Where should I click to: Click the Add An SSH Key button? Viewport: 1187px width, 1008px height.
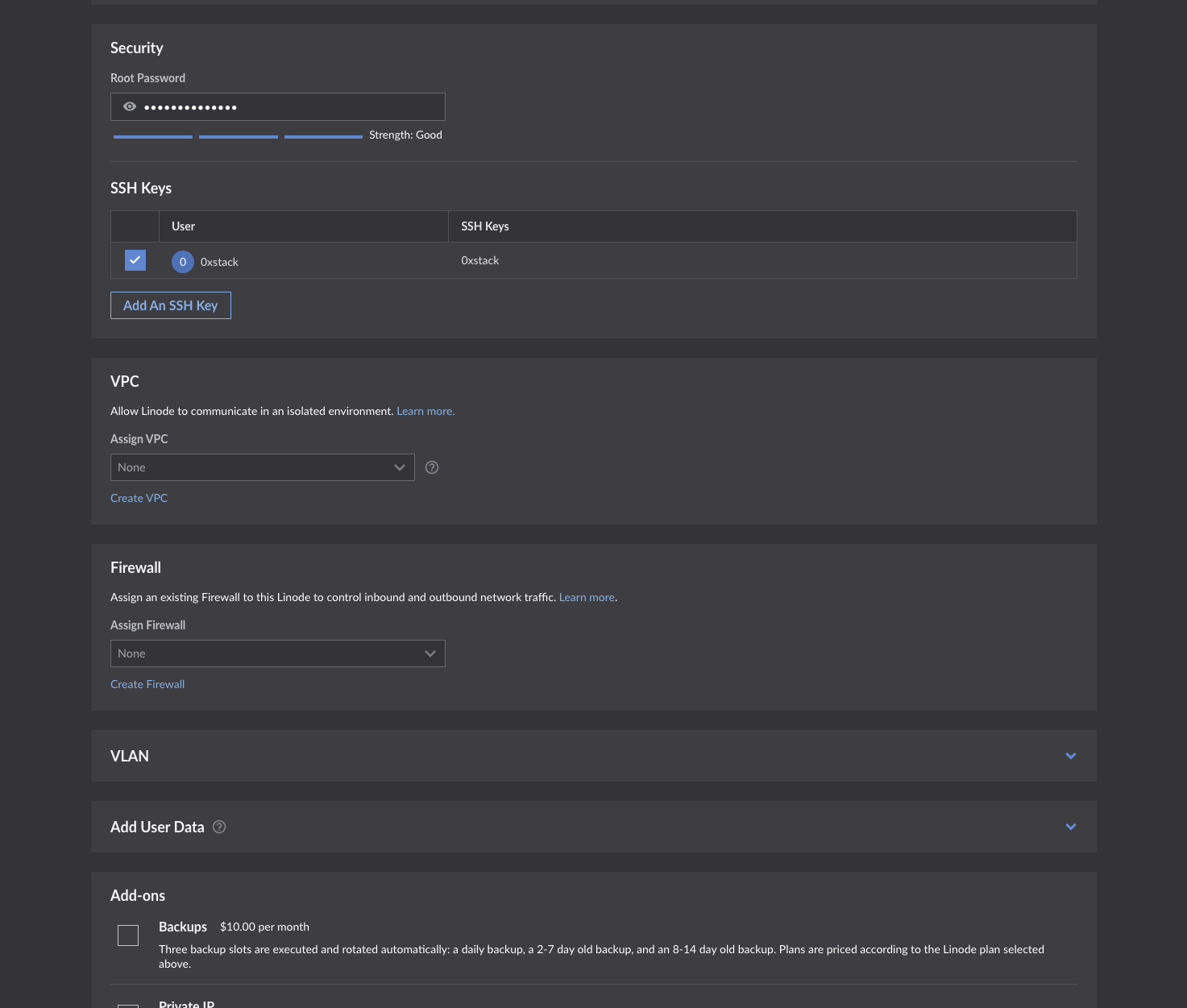pyautogui.click(x=171, y=305)
